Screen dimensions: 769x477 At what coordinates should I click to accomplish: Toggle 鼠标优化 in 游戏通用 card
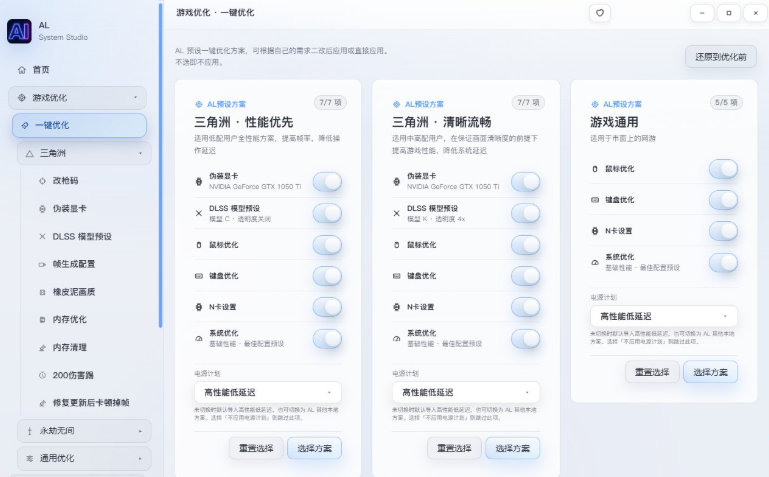(x=723, y=169)
